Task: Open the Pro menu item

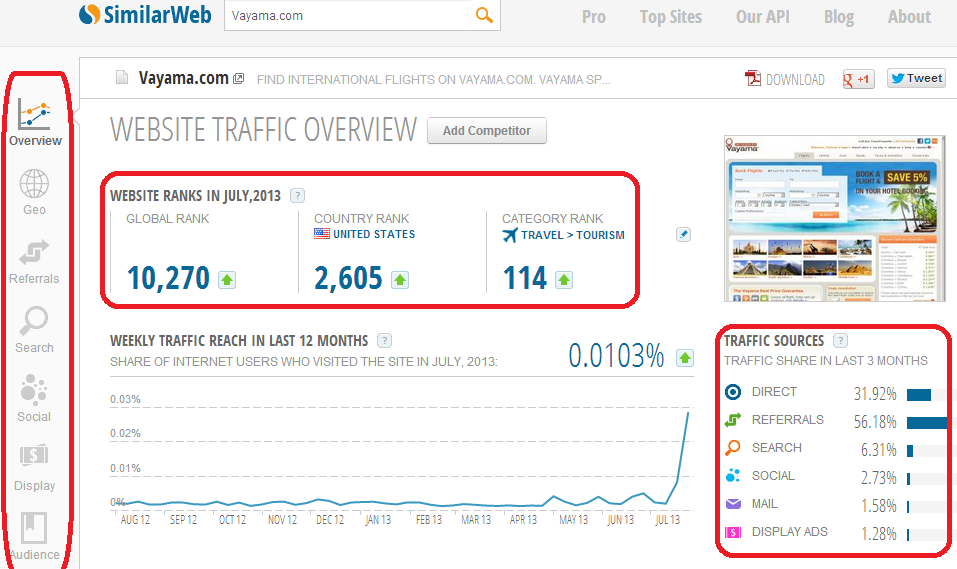Action: point(593,17)
